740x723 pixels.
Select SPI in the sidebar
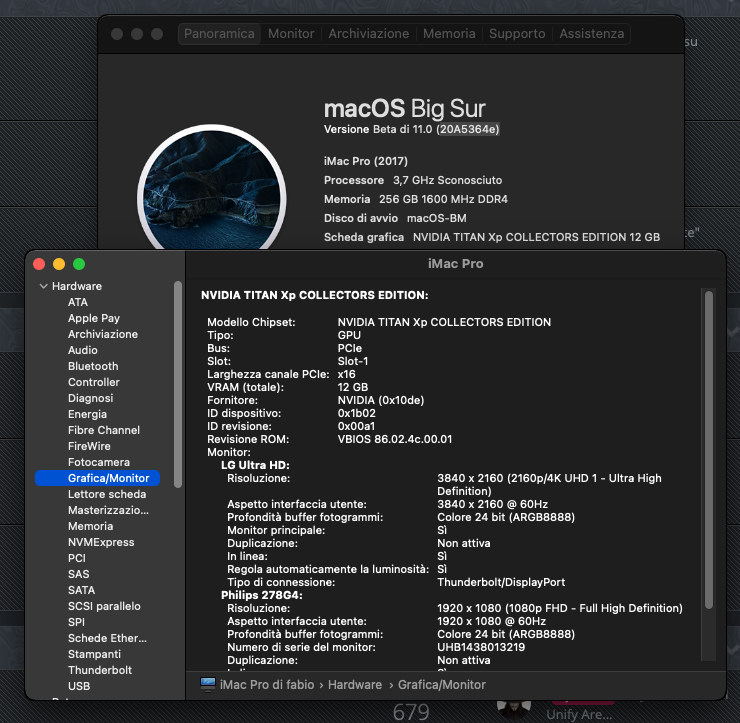[x=76, y=622]
